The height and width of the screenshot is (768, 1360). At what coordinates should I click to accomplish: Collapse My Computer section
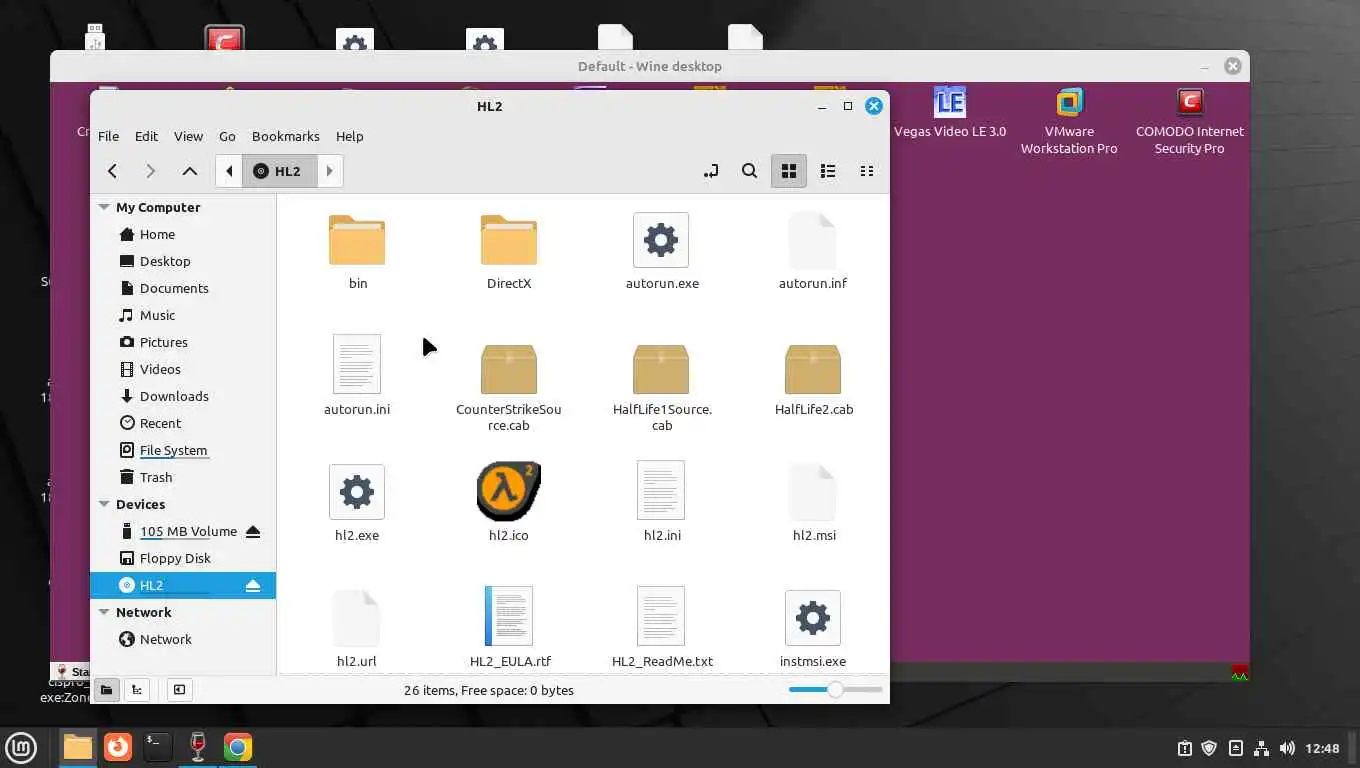click(103, 207)
